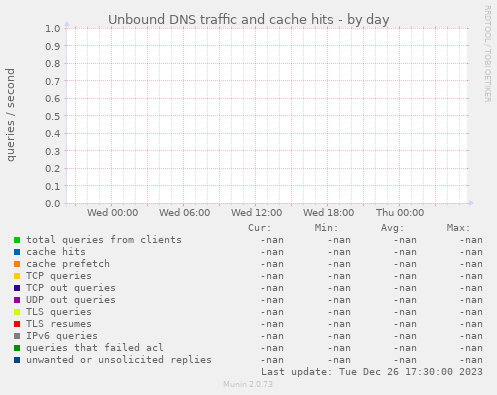This screenshot has width=497, height=395.
Task: Click the 'Munin 2.0.73' version footer
Action: coord(248,384)
